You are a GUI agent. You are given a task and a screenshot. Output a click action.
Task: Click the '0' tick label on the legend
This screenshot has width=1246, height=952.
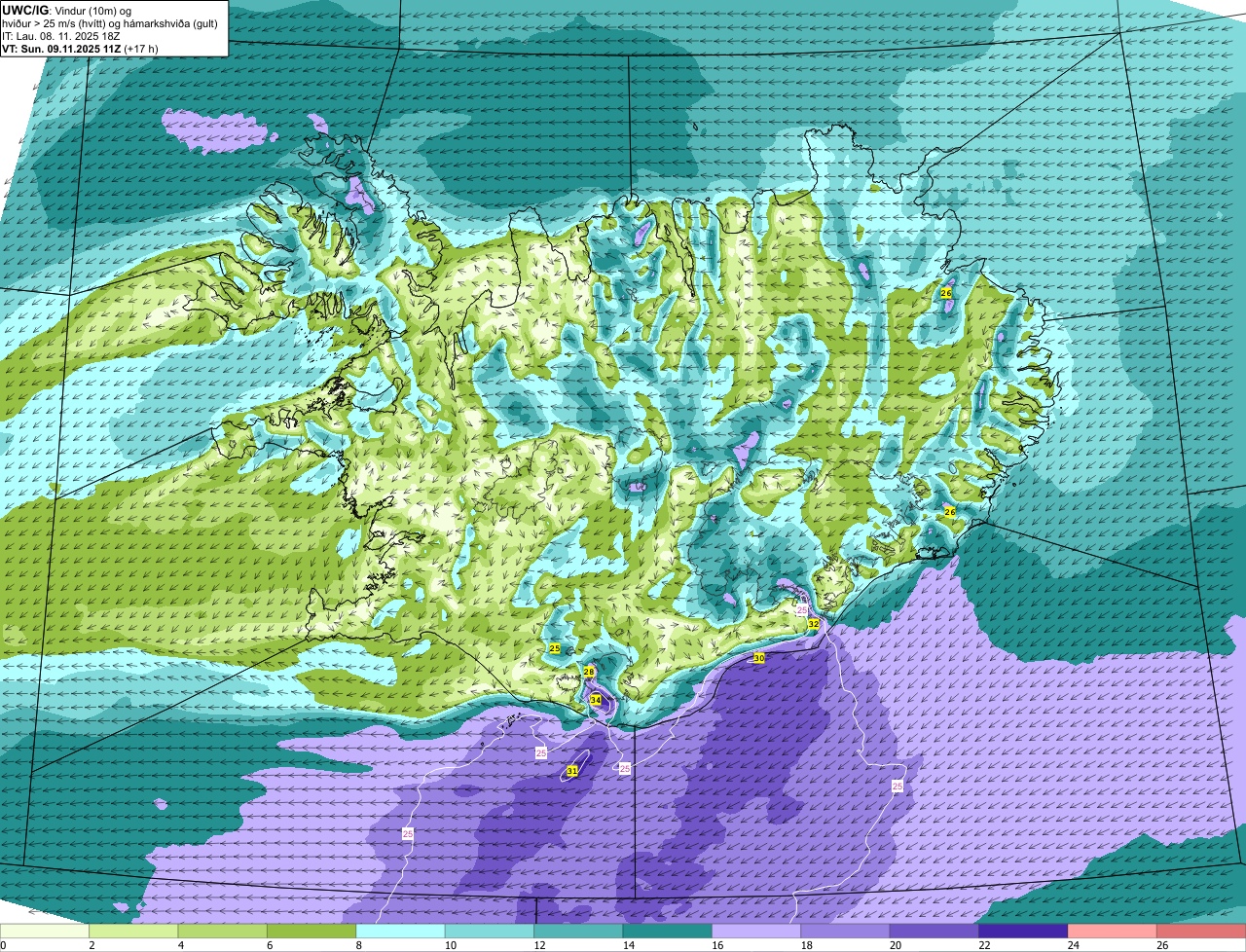click(x=3, y=945)
